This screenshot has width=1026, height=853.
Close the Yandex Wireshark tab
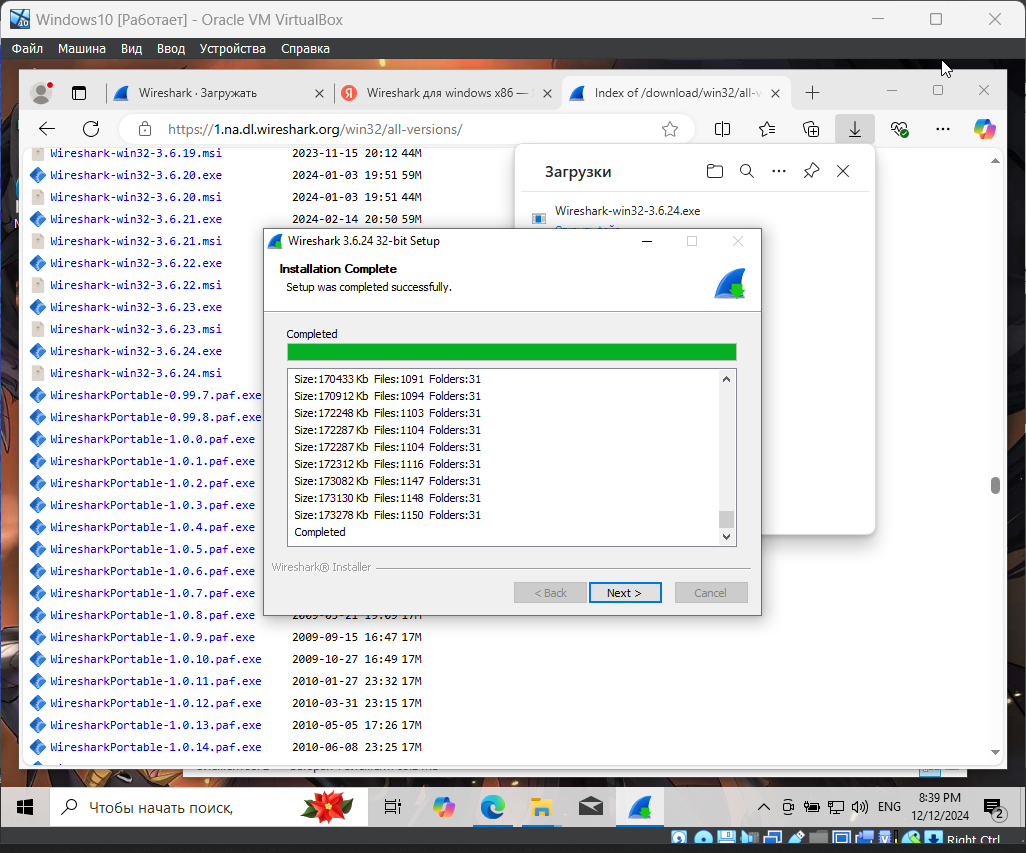(548, 94)
